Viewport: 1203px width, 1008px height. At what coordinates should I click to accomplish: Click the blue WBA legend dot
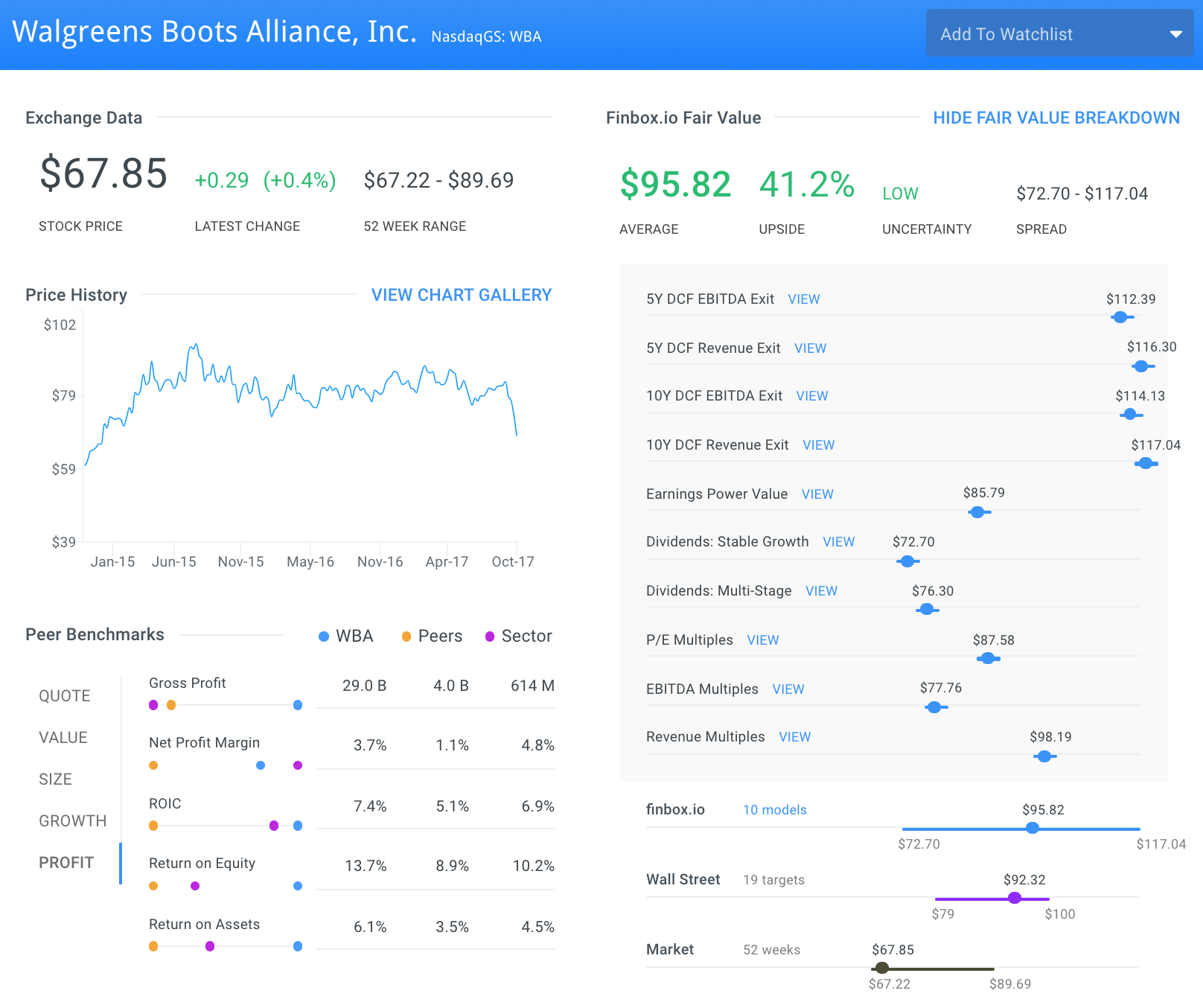(324, 637)
